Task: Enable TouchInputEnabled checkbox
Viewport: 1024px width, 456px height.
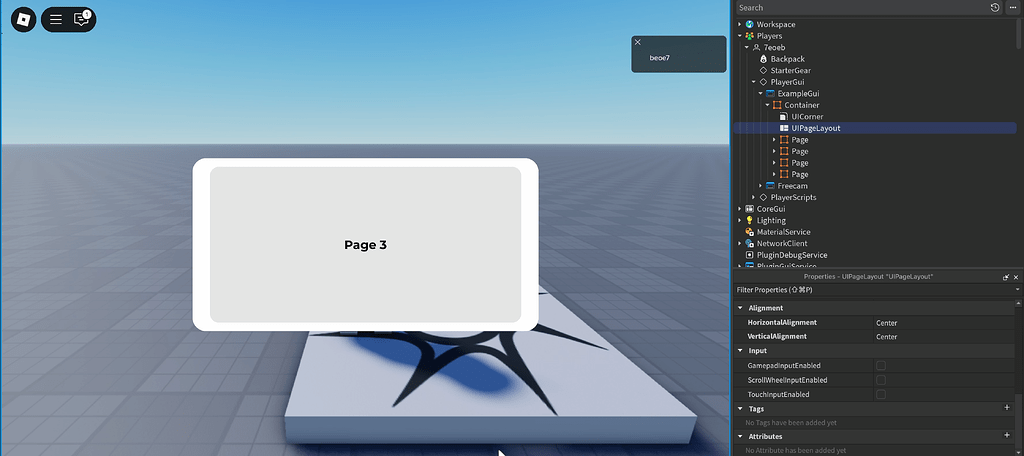Action: pos(881,395)
